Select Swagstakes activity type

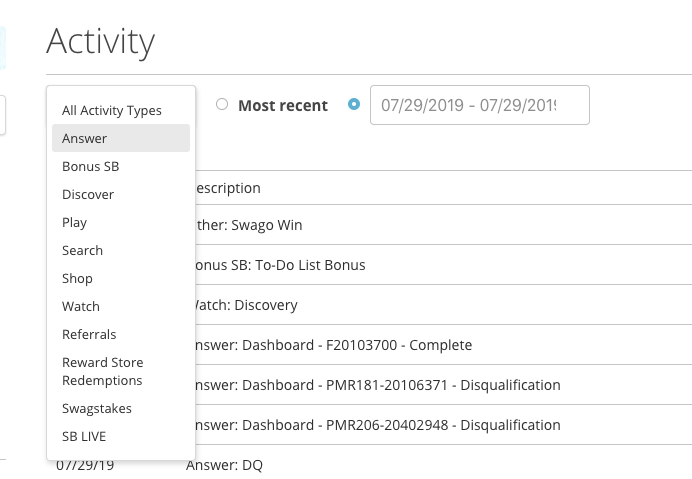point(97,408)
